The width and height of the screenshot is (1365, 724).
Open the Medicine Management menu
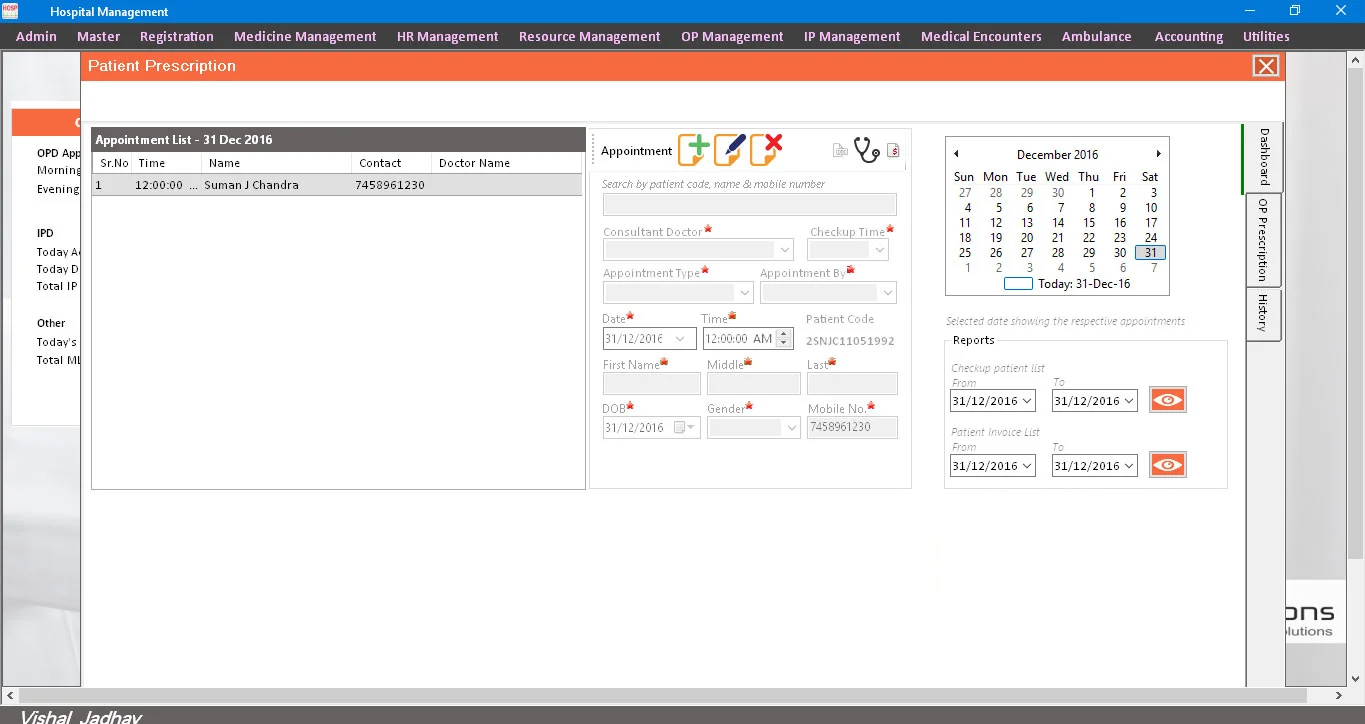tap(305, 36)
